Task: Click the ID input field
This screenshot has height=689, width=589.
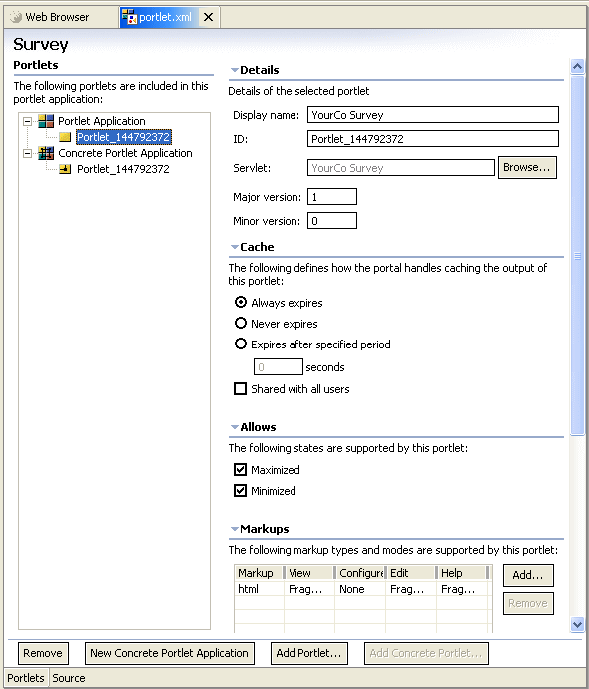Action: [433, 139]
